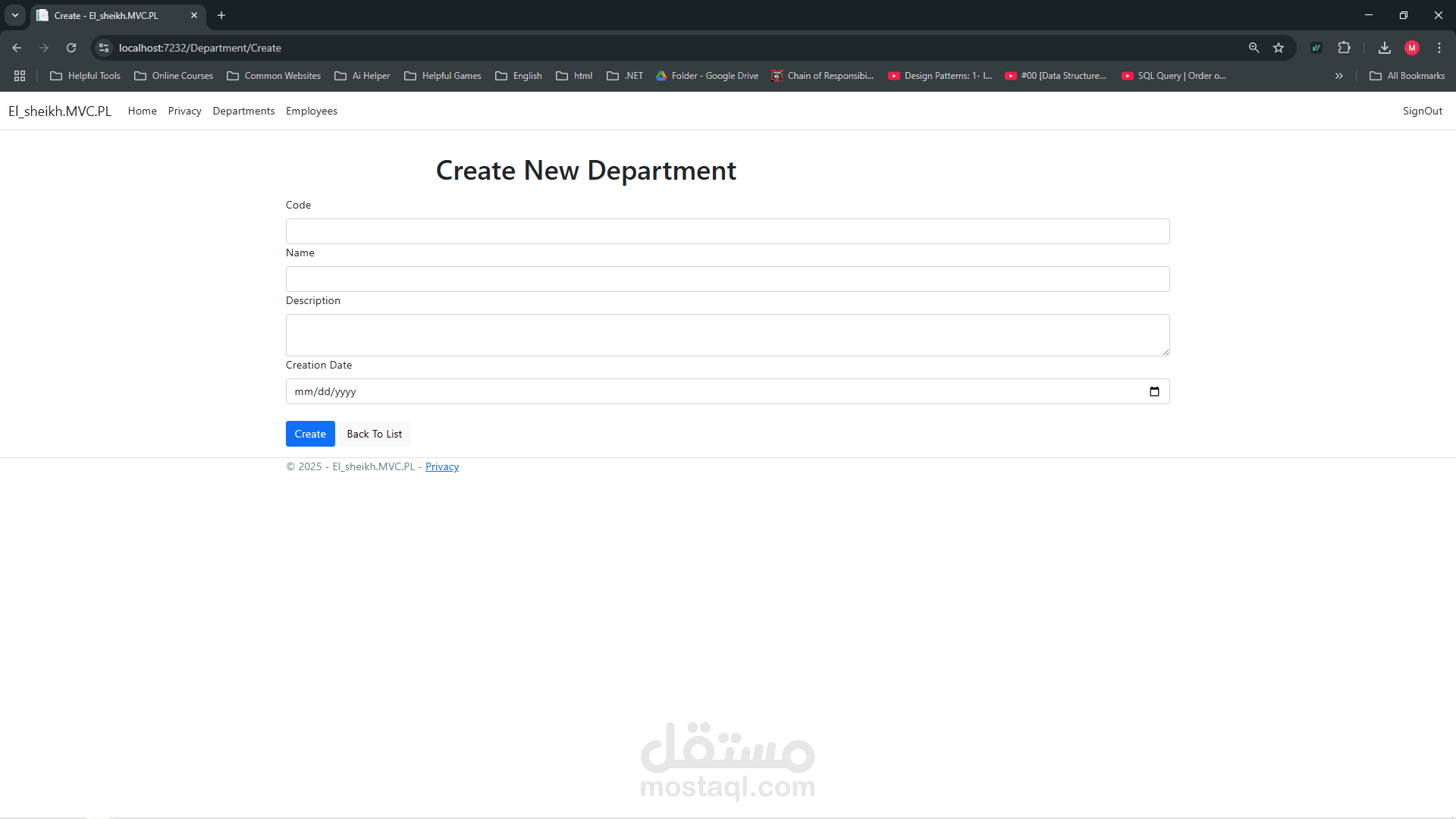Bookmark this page with star icon
Screen dimensions: 1456x819
[1279, 48]
